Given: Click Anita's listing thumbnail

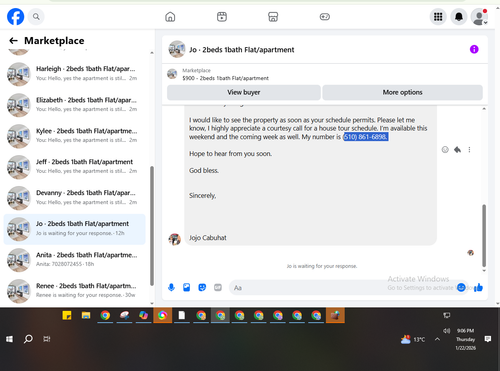Looking at the screenshot, I should (19, 260).
